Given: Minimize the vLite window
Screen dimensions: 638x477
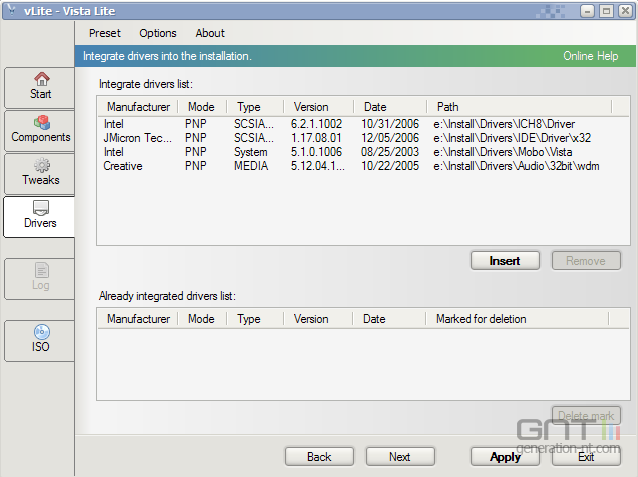Looking at the screenshot, I should (x=587, y=11).
